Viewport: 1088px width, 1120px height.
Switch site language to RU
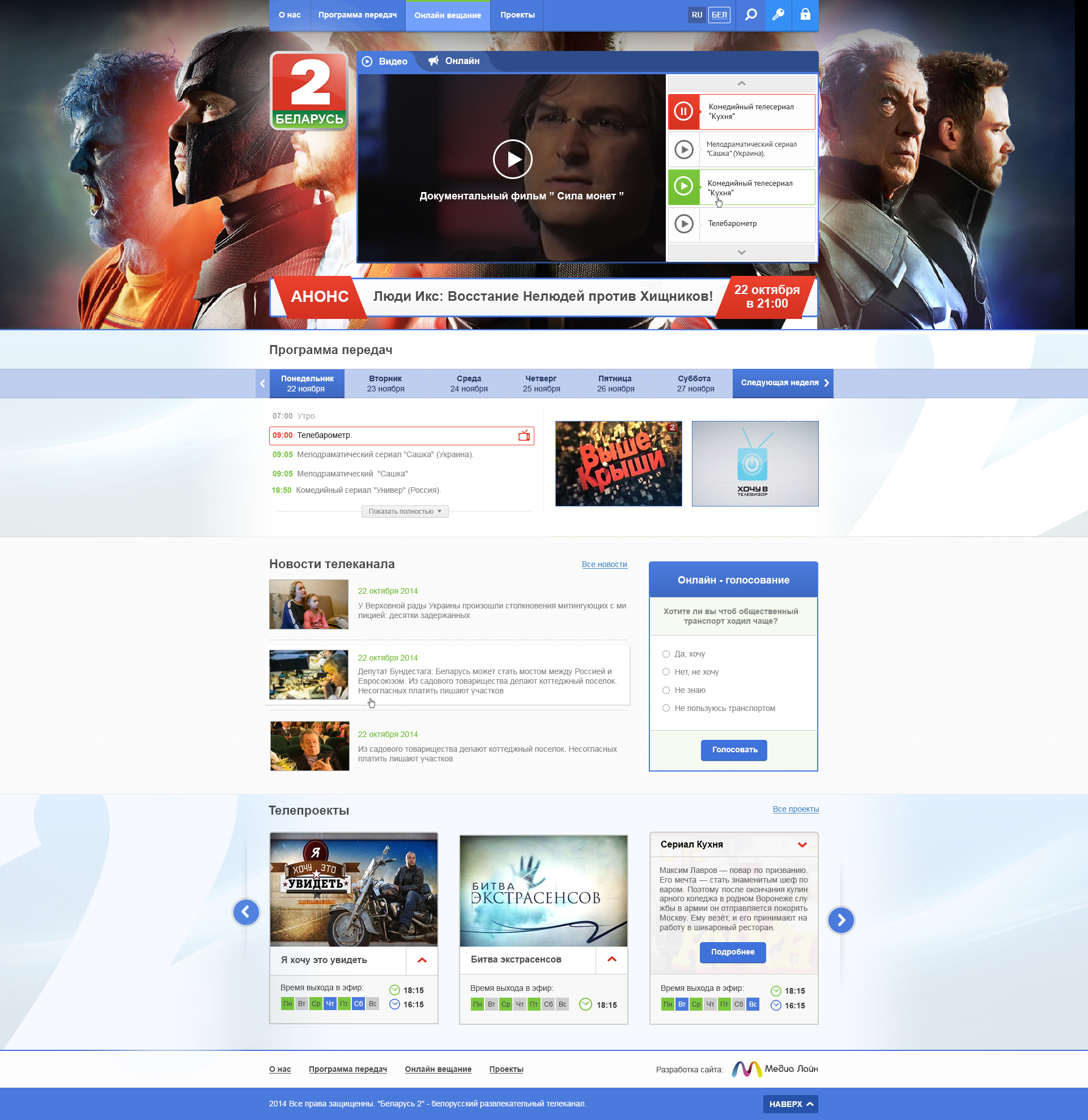coord(696,15)
